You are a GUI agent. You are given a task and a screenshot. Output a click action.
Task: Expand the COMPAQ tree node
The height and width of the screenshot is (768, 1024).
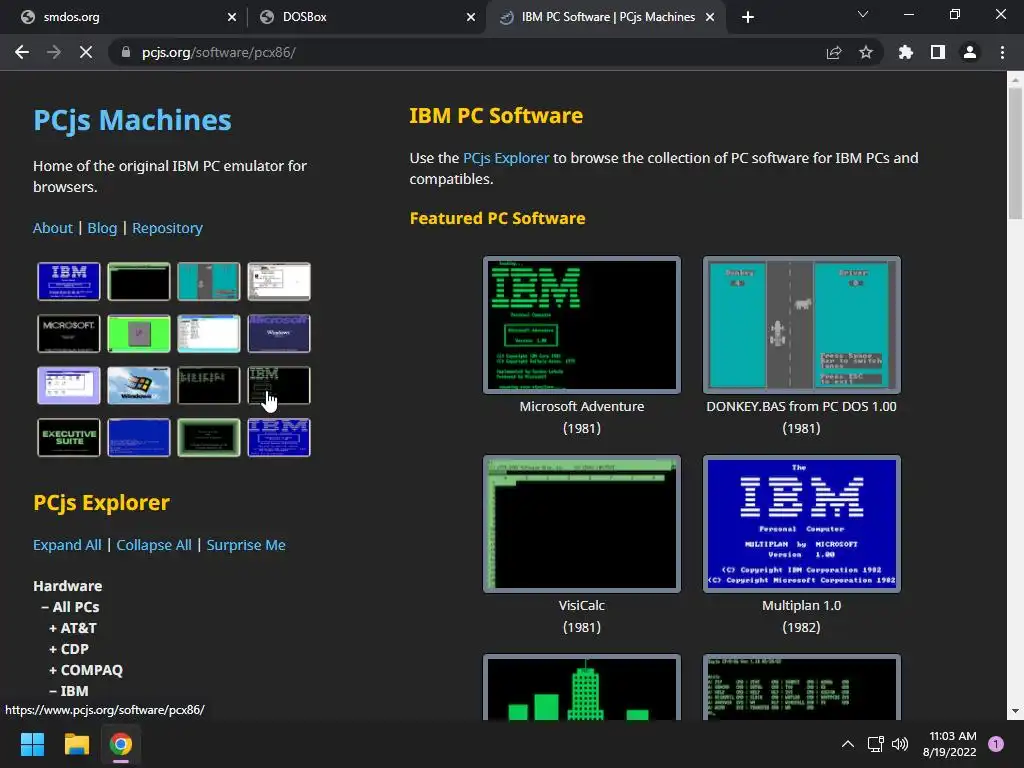click(86, 669)
